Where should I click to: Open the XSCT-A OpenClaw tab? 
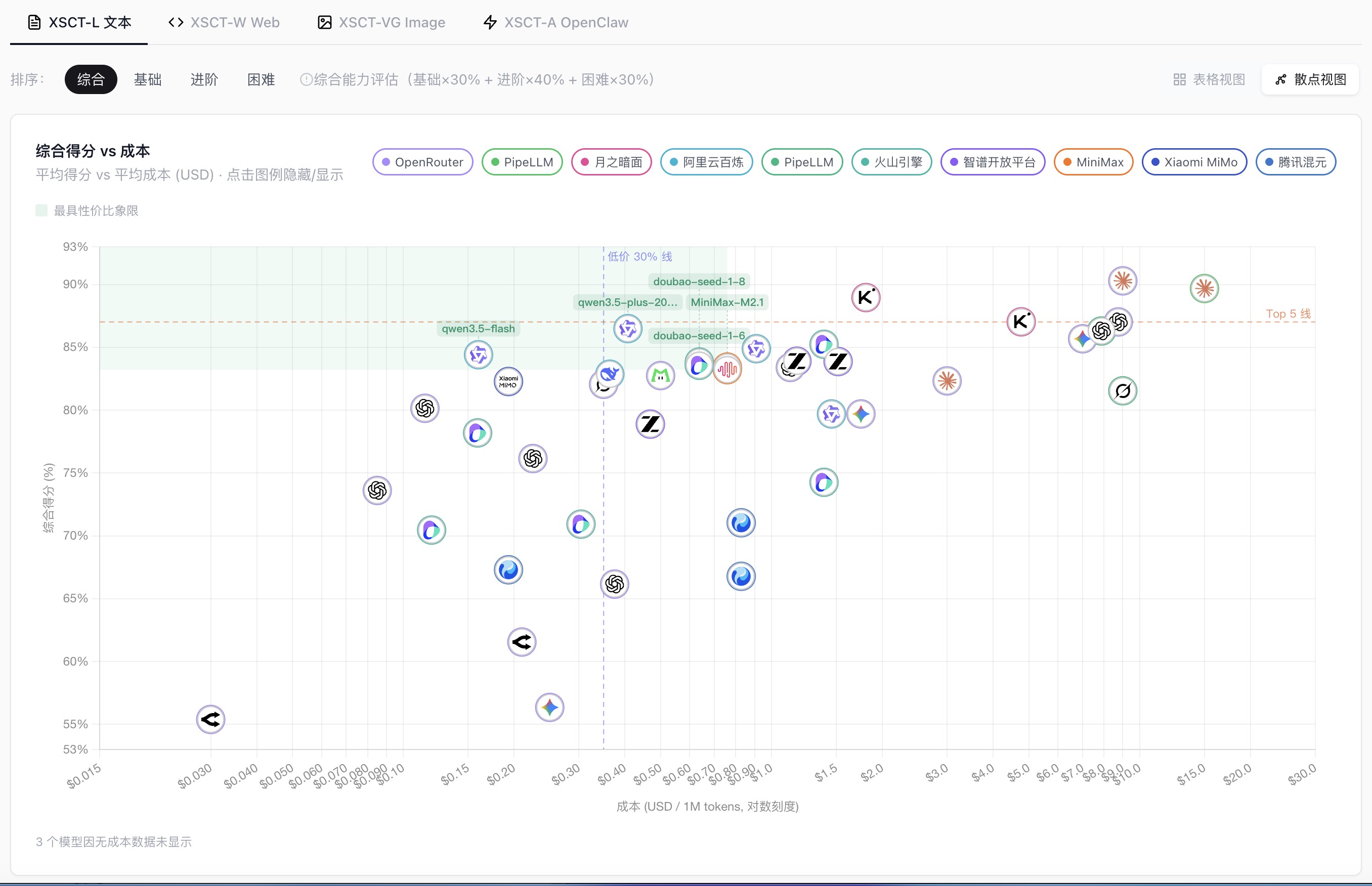tap(556, 22)
